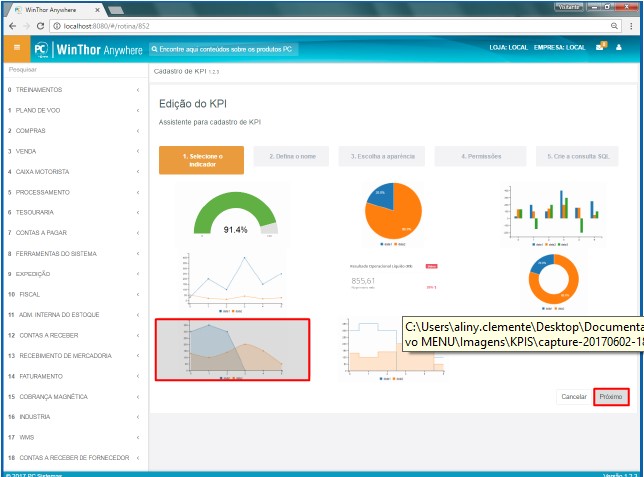This screenshot has height=477, width=644.
Task: Go to step 2 Defina o nome
Action: [291, 157]
